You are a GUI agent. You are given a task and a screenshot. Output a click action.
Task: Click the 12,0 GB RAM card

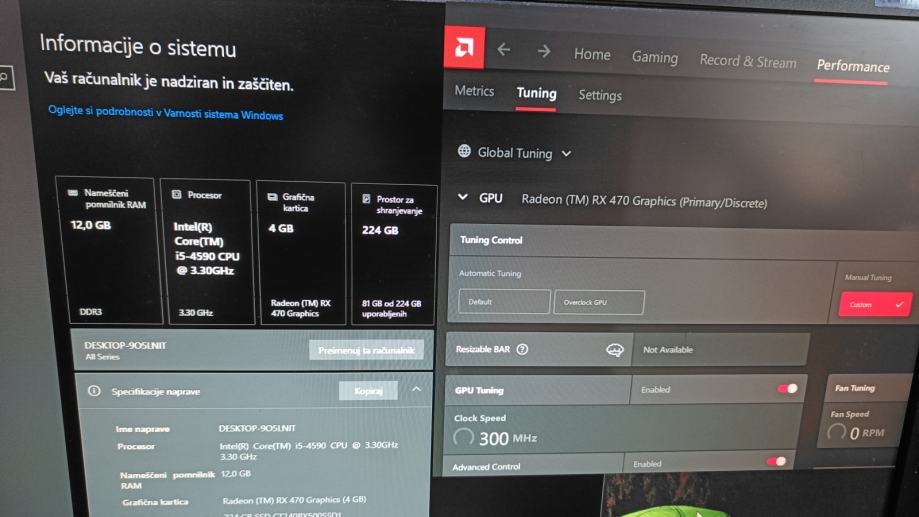click(109, 251)
